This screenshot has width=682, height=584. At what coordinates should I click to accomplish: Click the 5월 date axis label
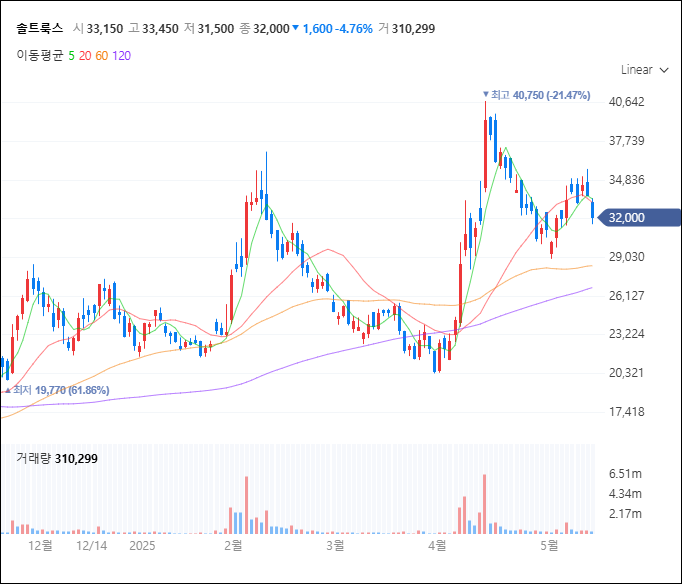click(x=549, y=545)
